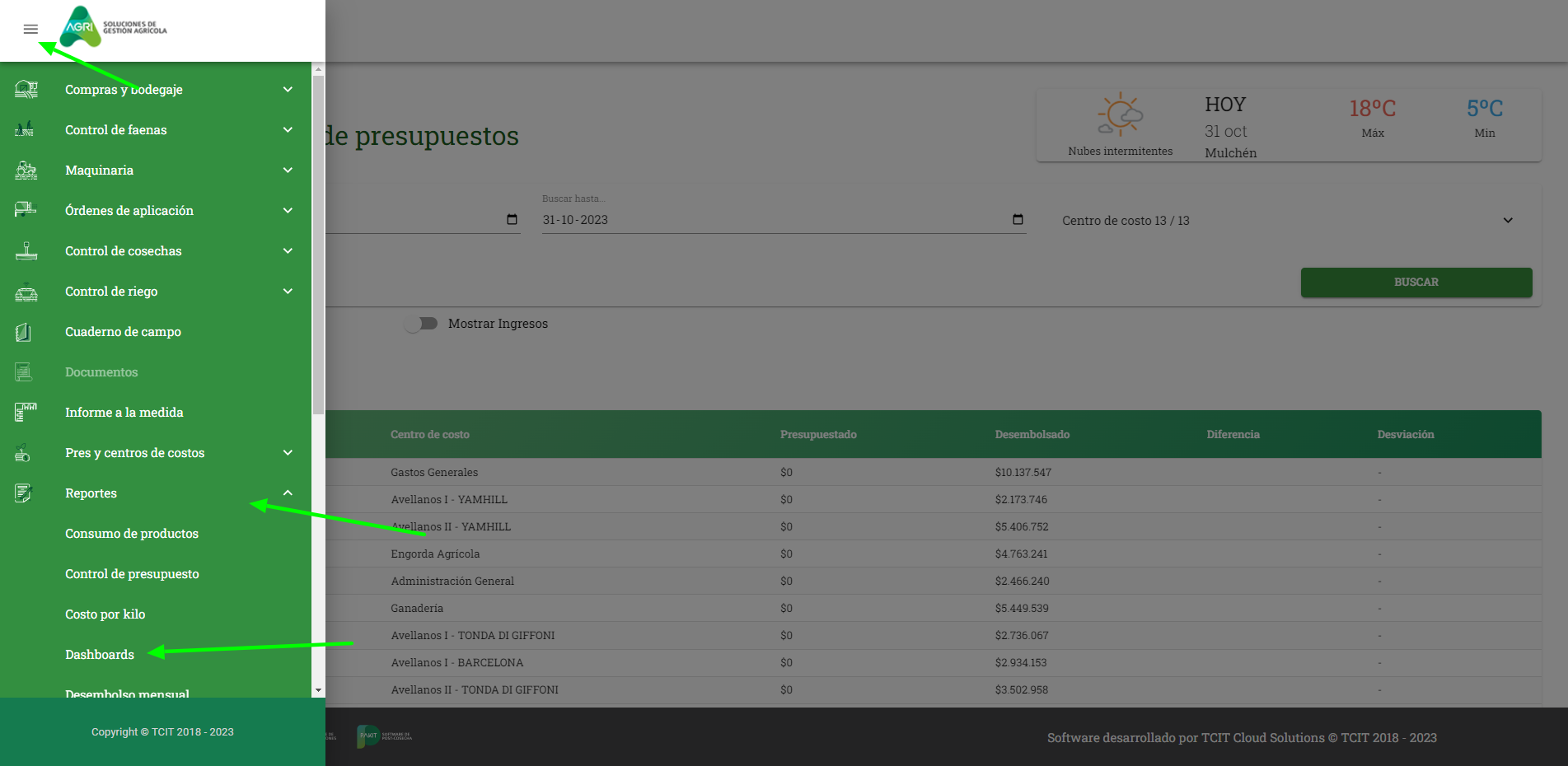The width and height of the screenshot is (1568, 766).
Task: Click Avellanos I - BARCELONA row
Action: (x=934, y=662)
